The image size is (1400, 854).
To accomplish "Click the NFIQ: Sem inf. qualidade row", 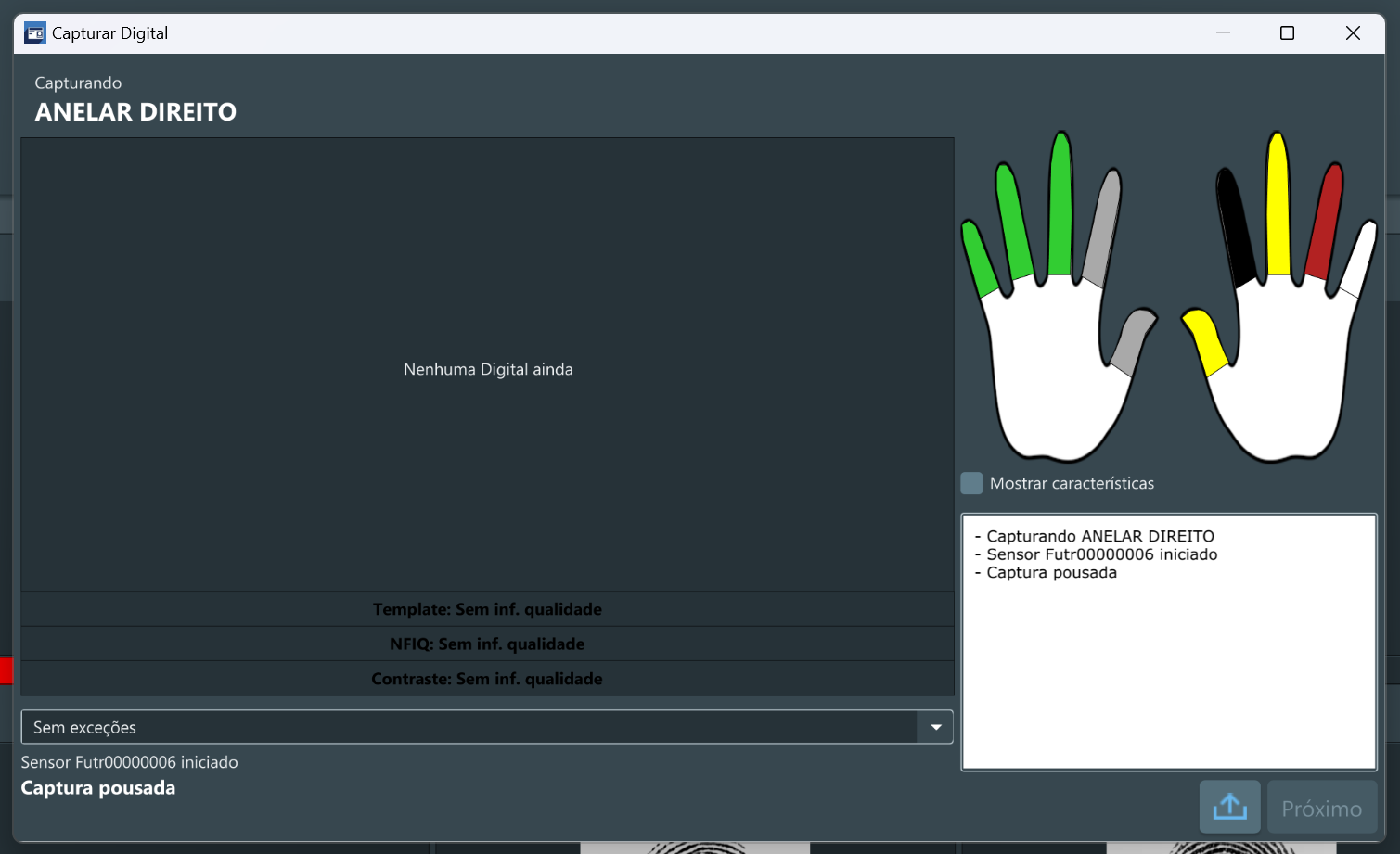I will pos(488,644).
